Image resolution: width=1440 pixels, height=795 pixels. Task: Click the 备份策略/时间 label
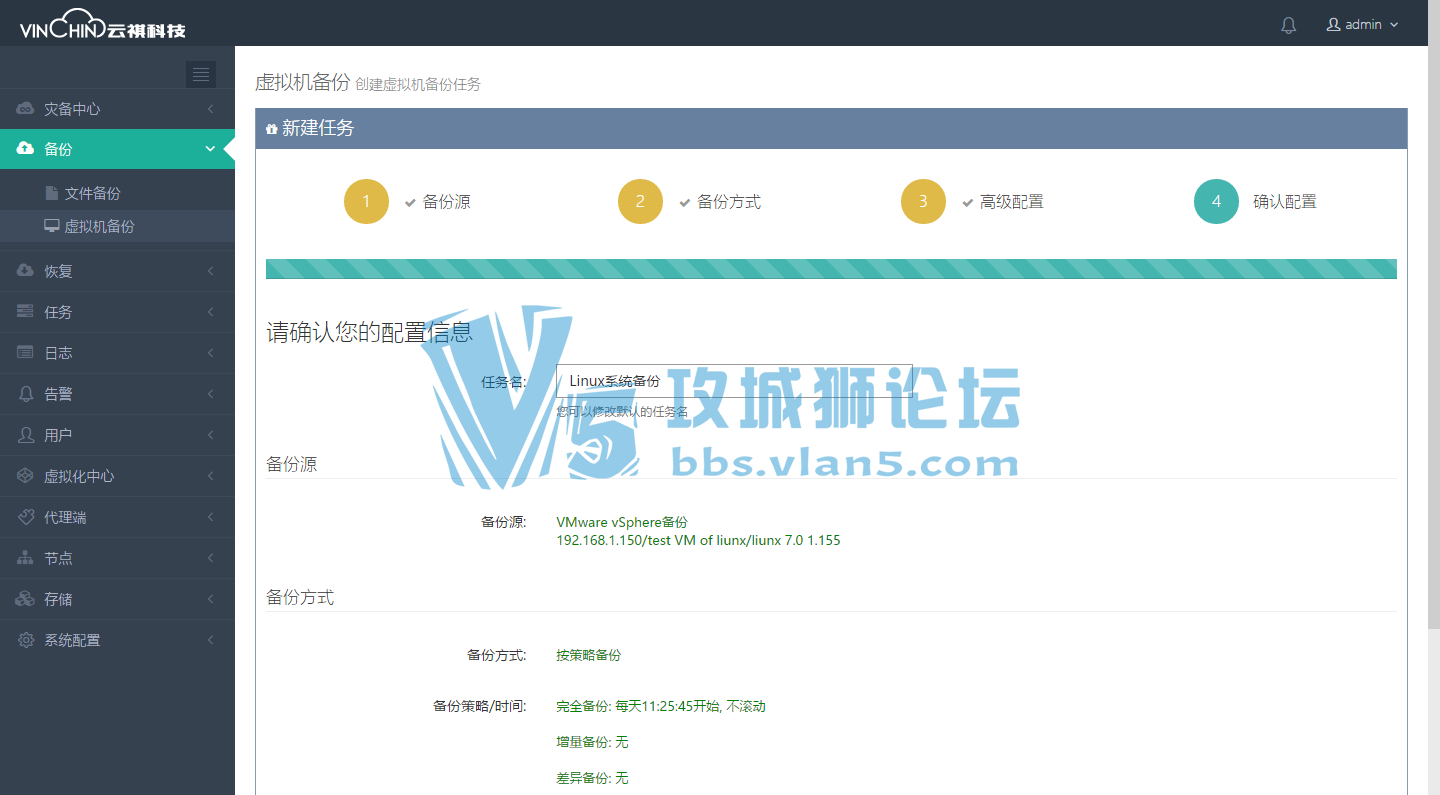(479, 706)
